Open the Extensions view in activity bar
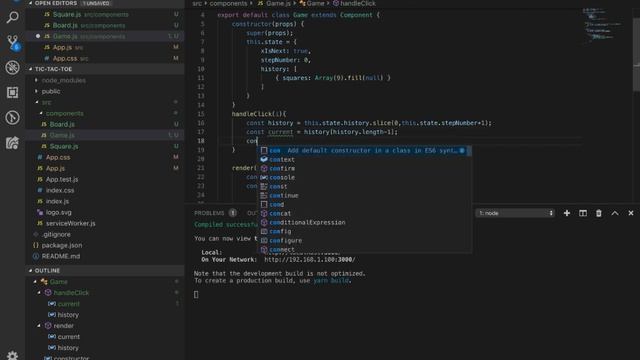The image size is (640, 360). pyautogui.click(x=12, y=93)
